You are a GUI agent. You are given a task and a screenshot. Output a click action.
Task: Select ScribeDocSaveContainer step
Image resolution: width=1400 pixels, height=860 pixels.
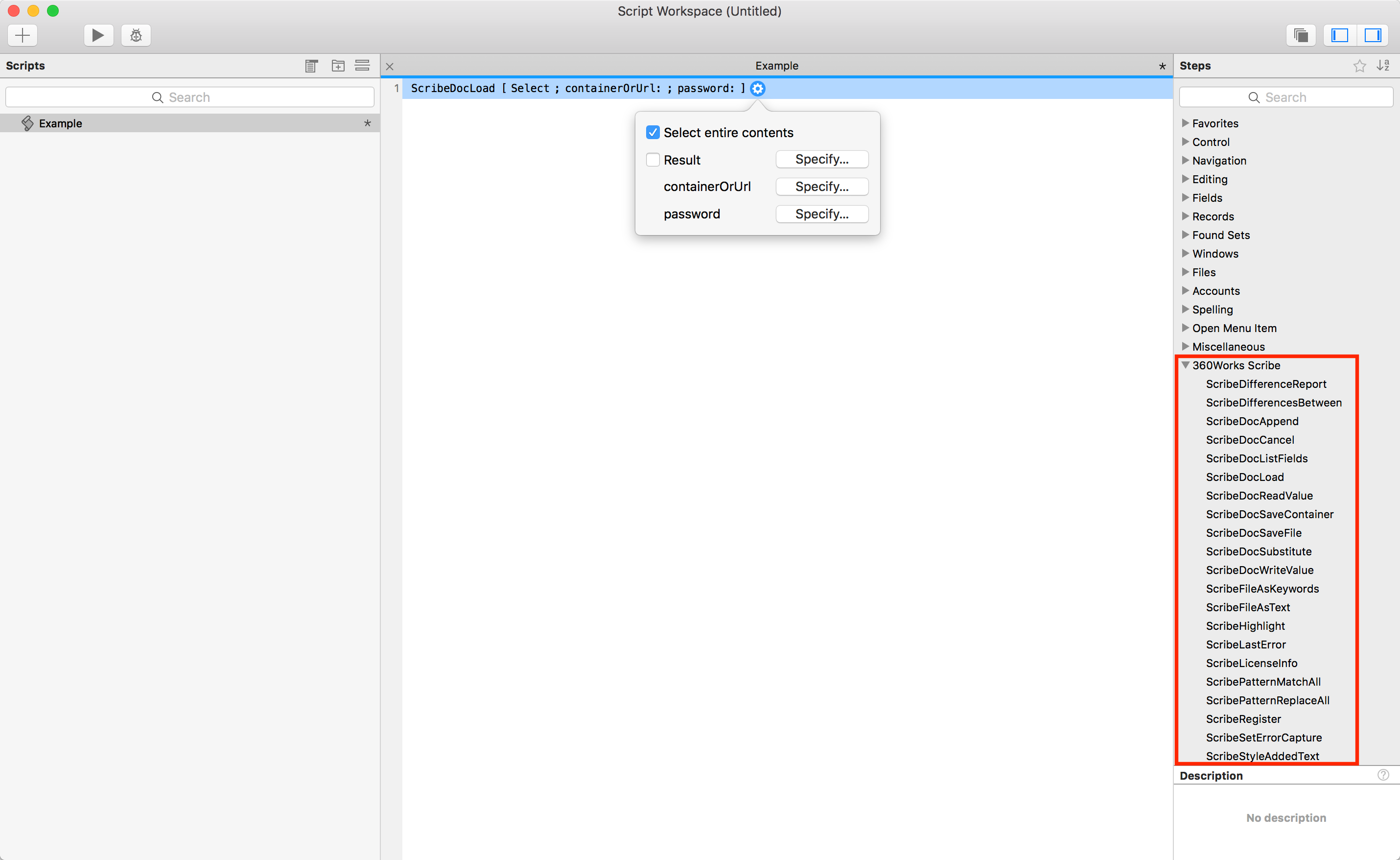point(1270,514)
